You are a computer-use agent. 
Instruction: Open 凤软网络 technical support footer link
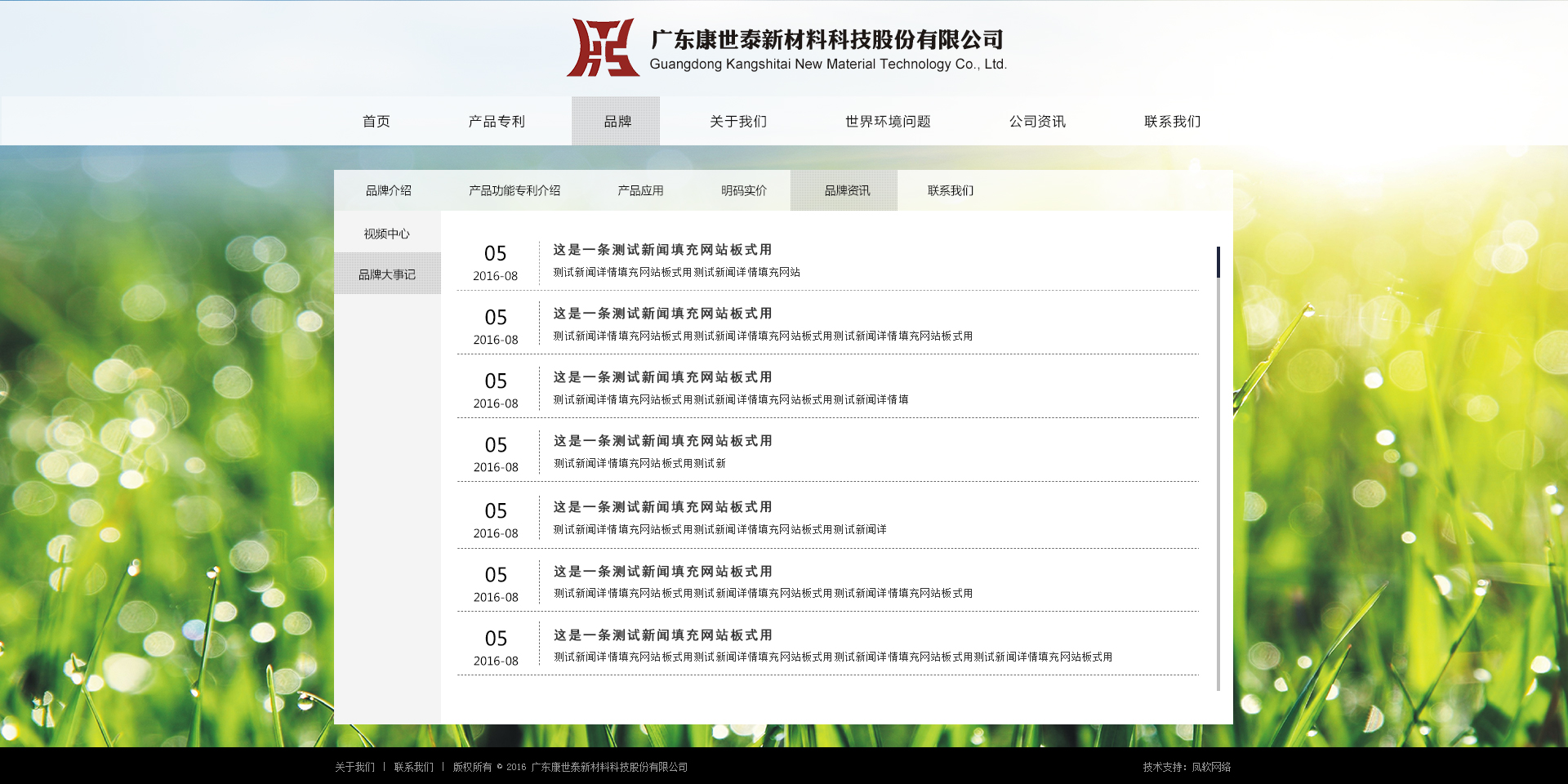click(x=1210, y=768)
